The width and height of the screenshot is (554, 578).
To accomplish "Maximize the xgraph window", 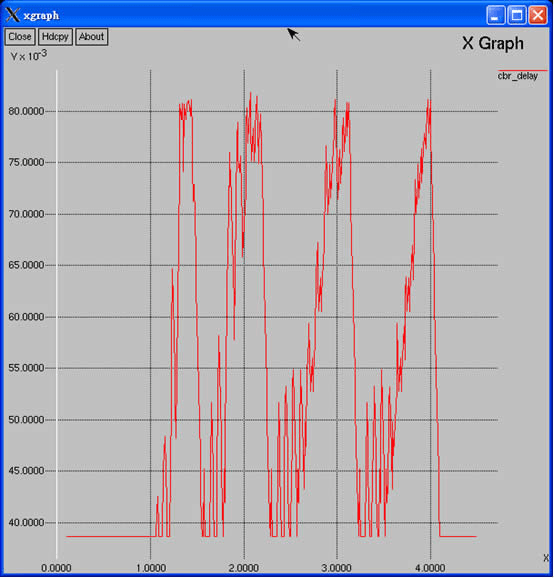I will click(x=517, y=15).
